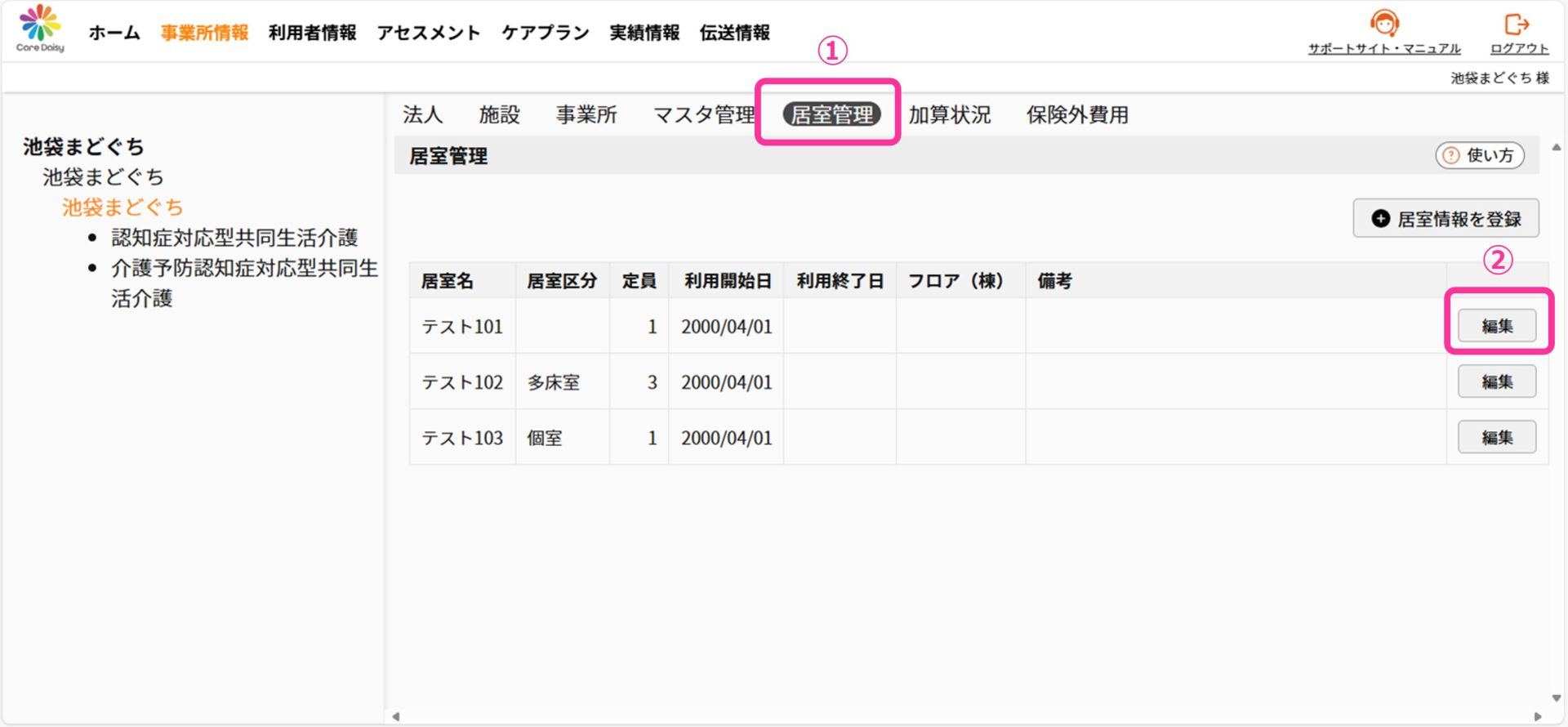Open the ケアプラン menu
Viewport: 1568px width, 727px height.
coord(545,33)
